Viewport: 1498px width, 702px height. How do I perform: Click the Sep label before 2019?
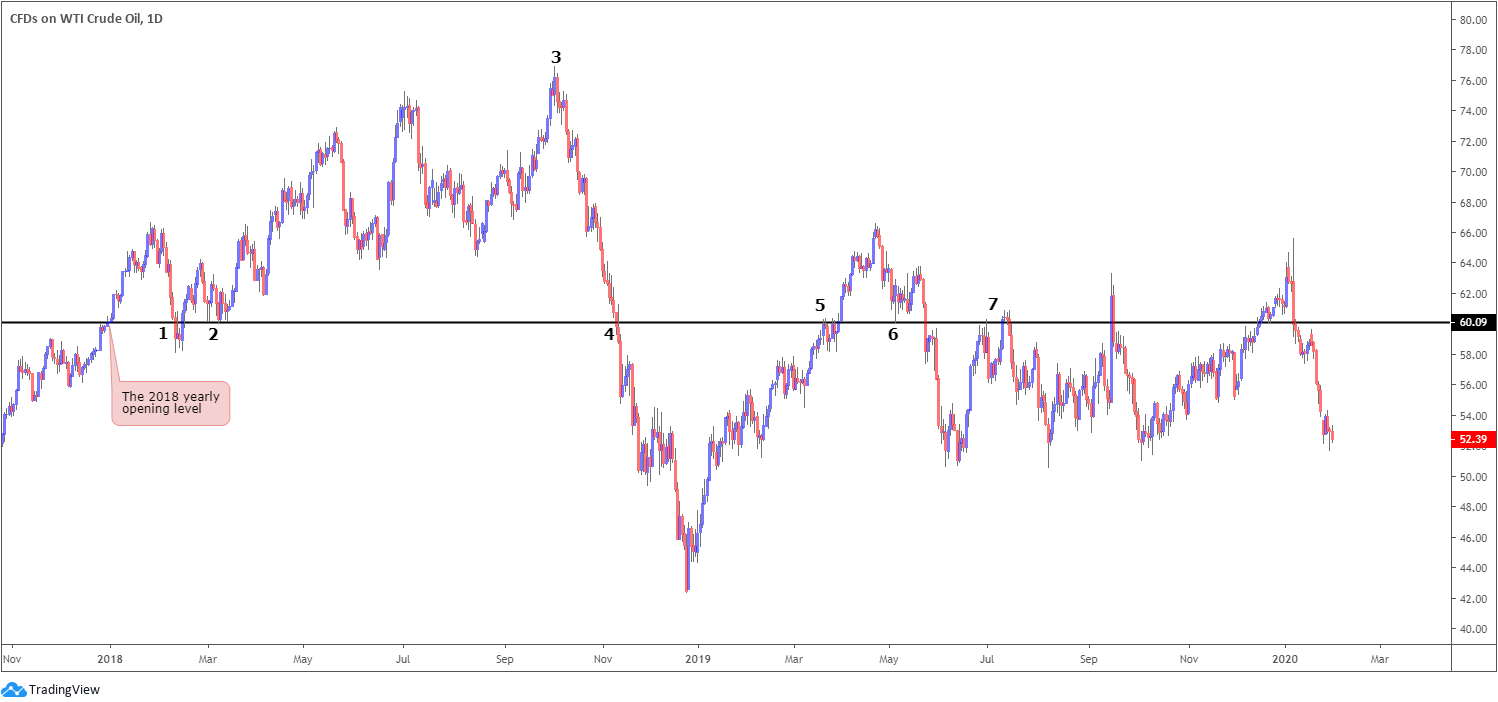pos(505,660)
